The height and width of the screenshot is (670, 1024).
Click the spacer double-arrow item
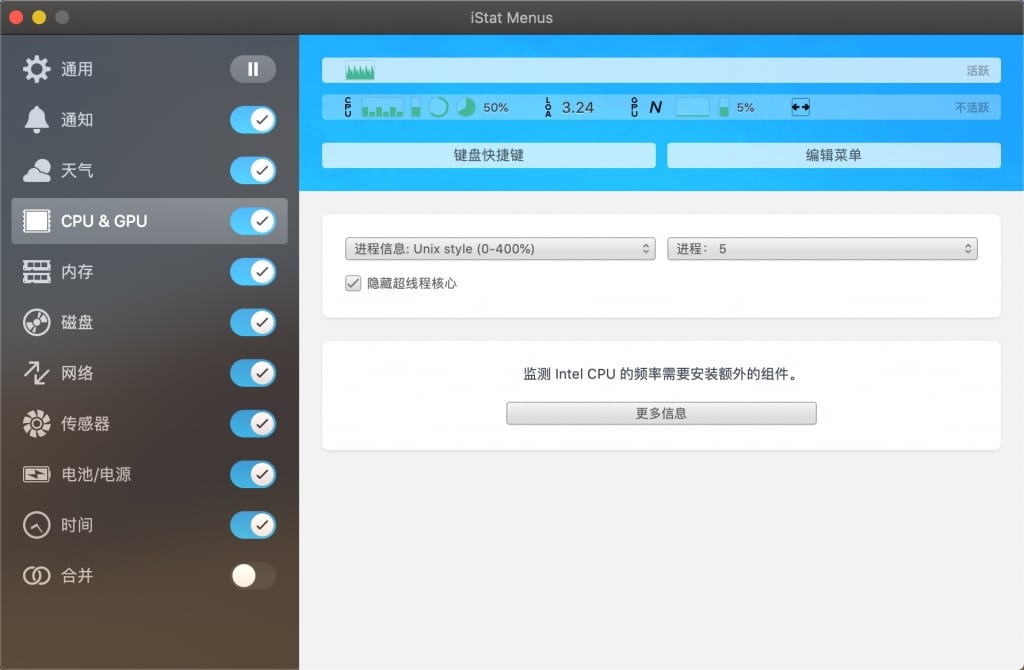point(801,107)
